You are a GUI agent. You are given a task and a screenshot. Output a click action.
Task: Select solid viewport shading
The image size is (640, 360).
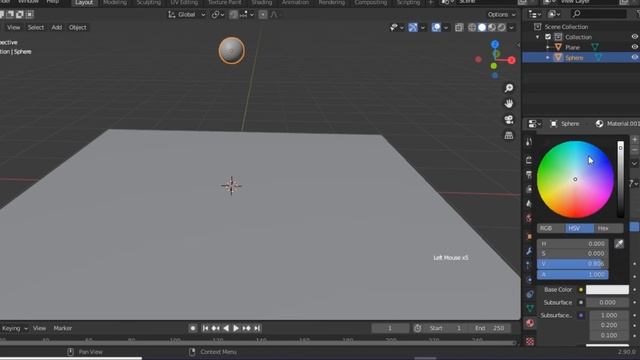(x=482, y=27)
